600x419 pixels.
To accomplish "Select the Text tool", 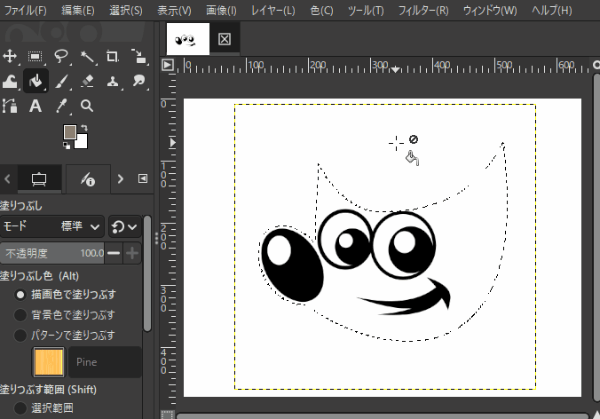I will coord(36,106).
